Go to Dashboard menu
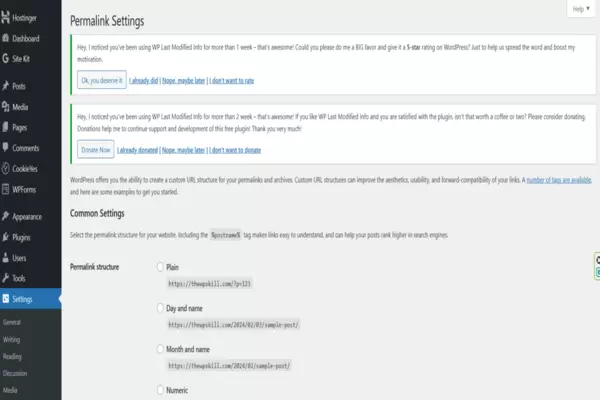Viewport: 600px width, 400px height. (x=26, y=38)
